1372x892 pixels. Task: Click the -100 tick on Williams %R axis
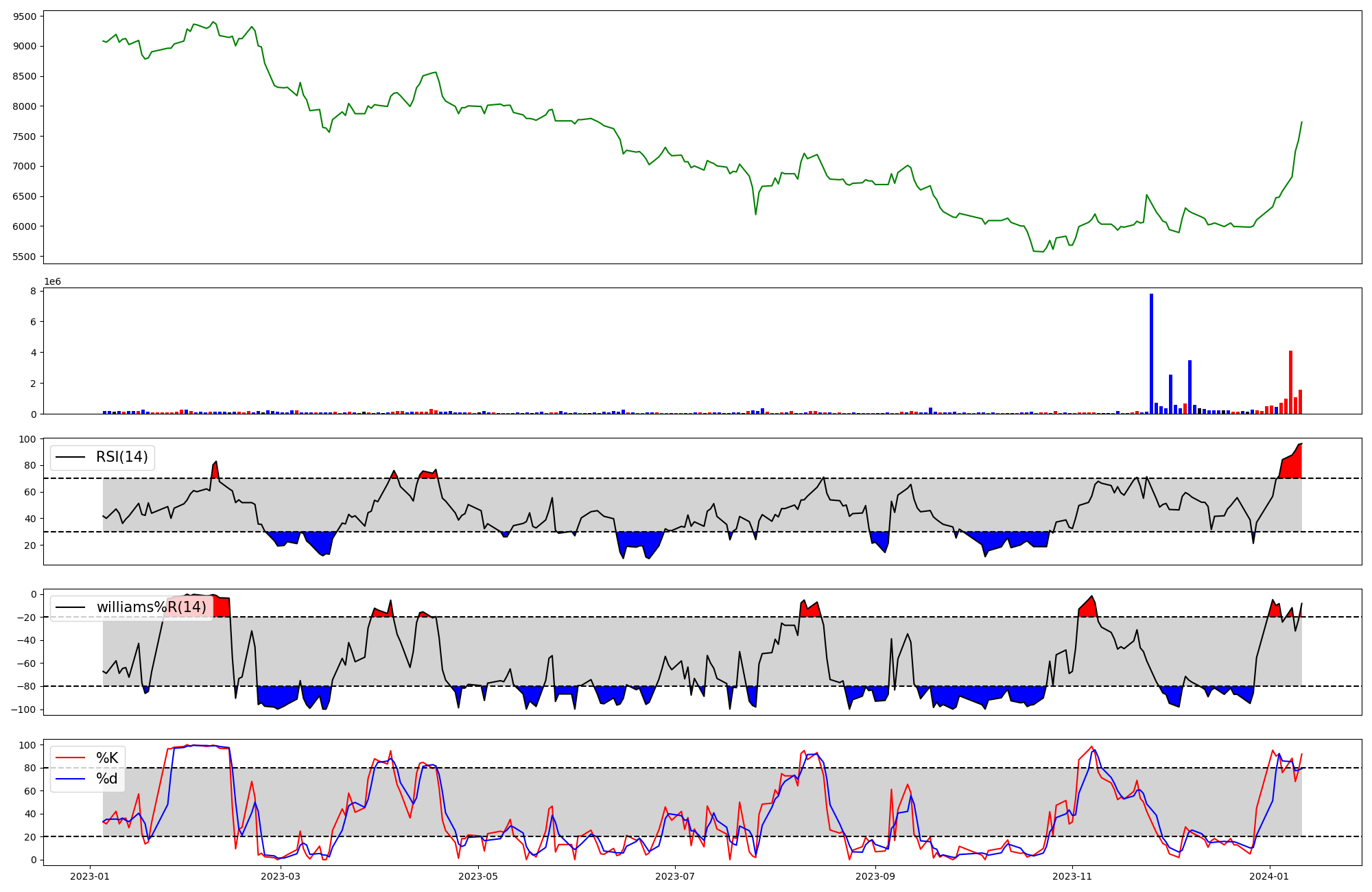[25, 709]
